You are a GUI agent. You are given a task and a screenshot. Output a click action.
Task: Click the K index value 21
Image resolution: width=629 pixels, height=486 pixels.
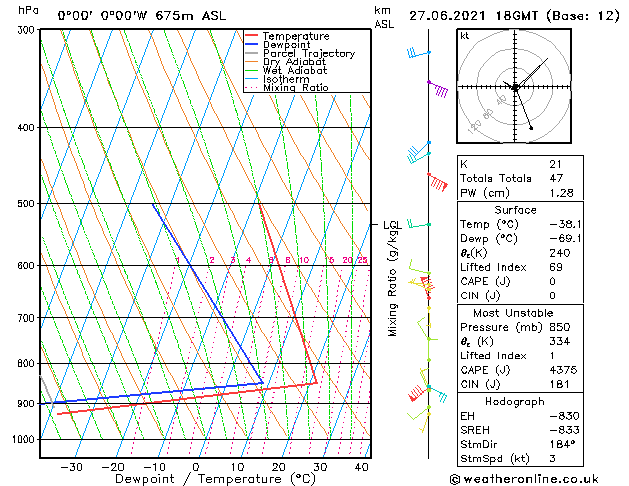(x=556, y=164)
